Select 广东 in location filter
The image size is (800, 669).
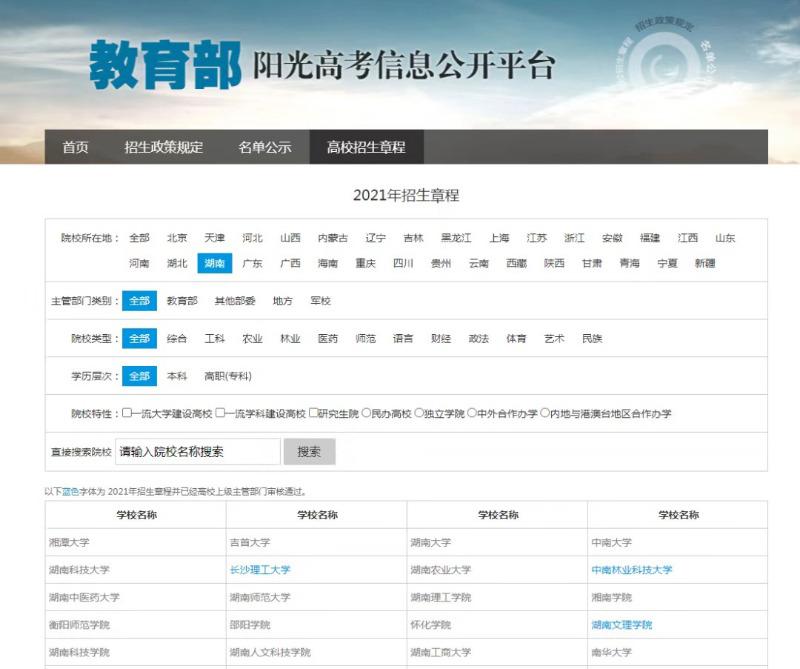click(x=253, y=263)
